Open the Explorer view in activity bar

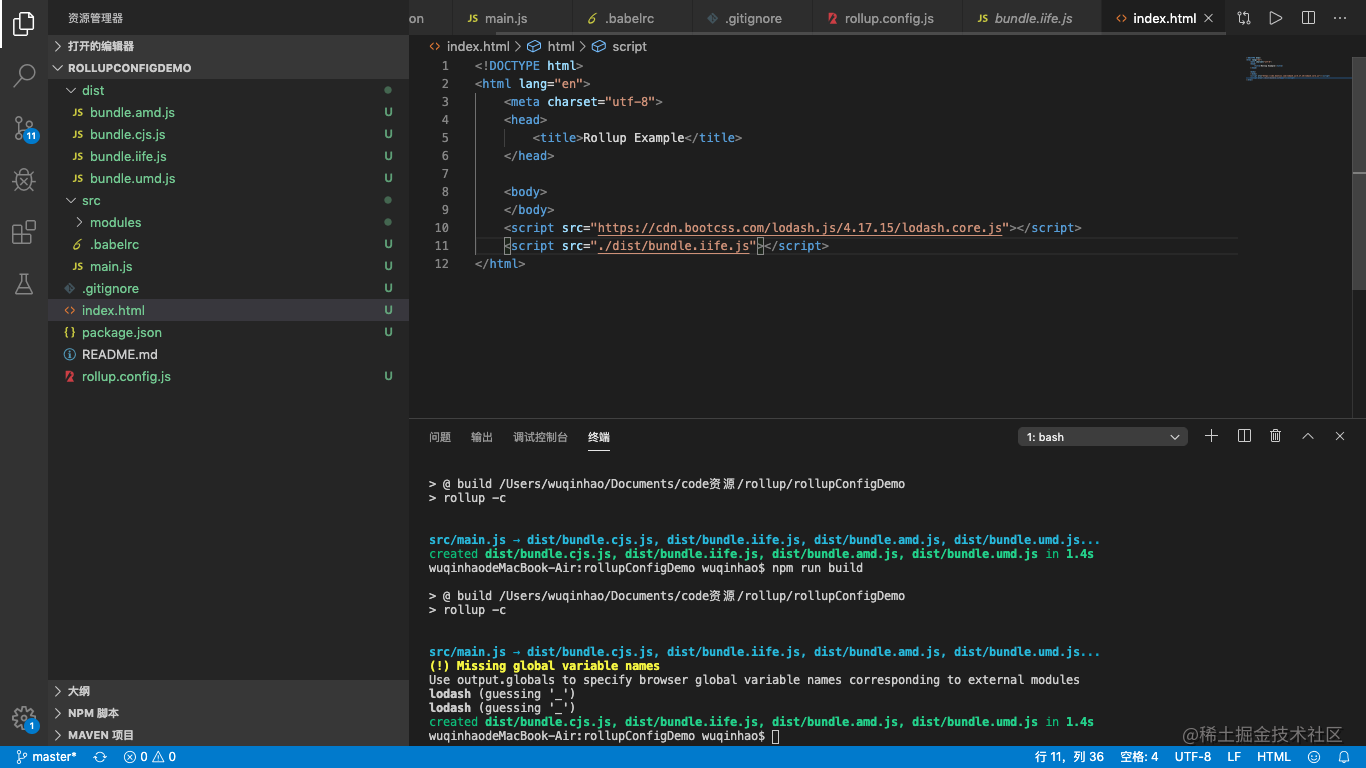point(24,24)
